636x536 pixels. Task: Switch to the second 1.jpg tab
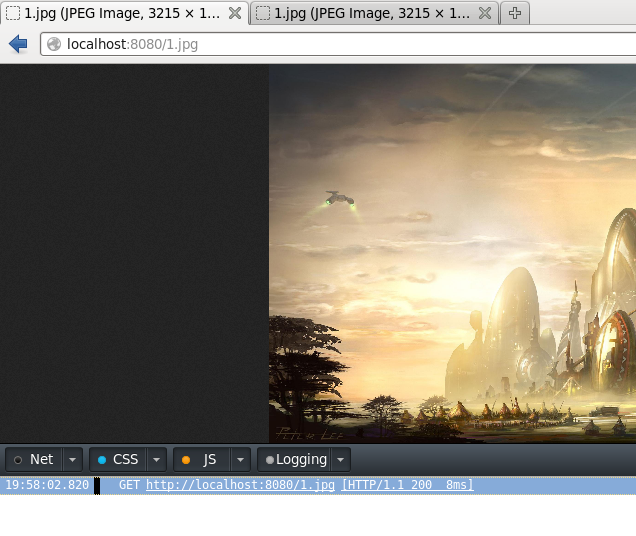tap(374, 13)
